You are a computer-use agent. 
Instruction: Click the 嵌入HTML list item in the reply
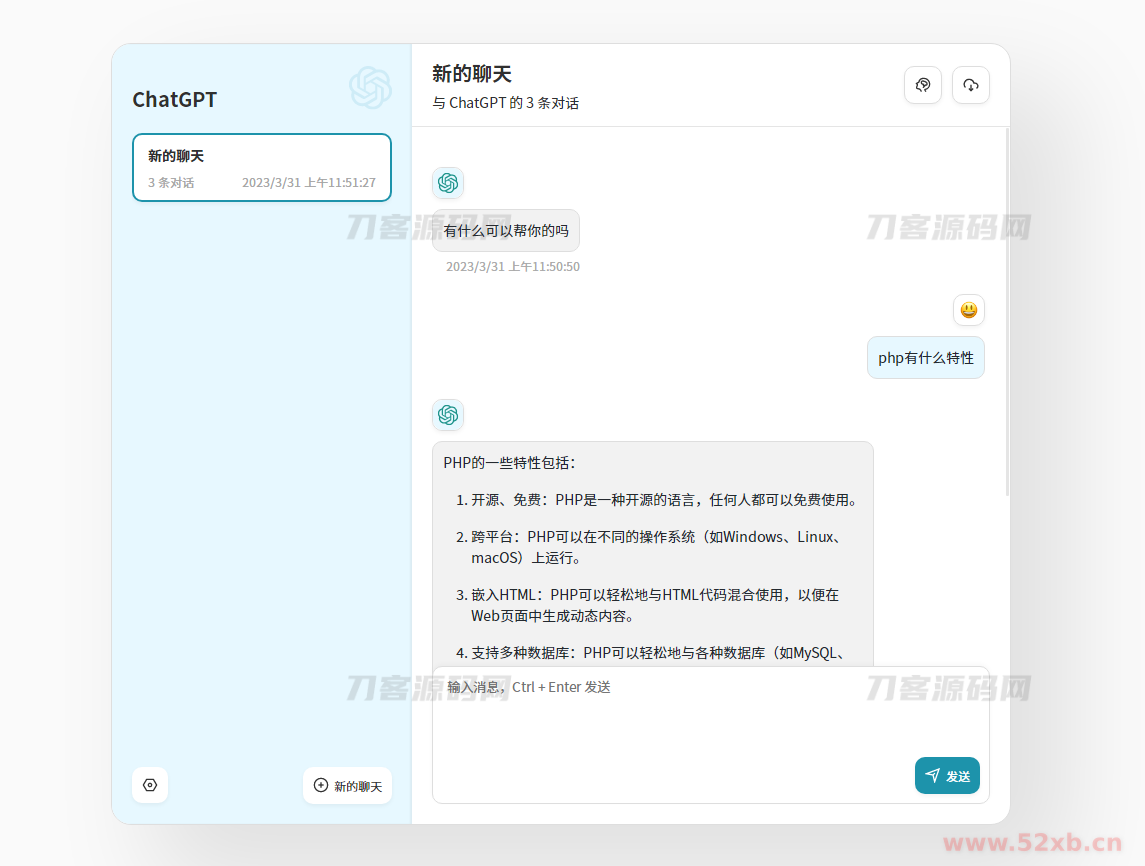pos(655,605)
